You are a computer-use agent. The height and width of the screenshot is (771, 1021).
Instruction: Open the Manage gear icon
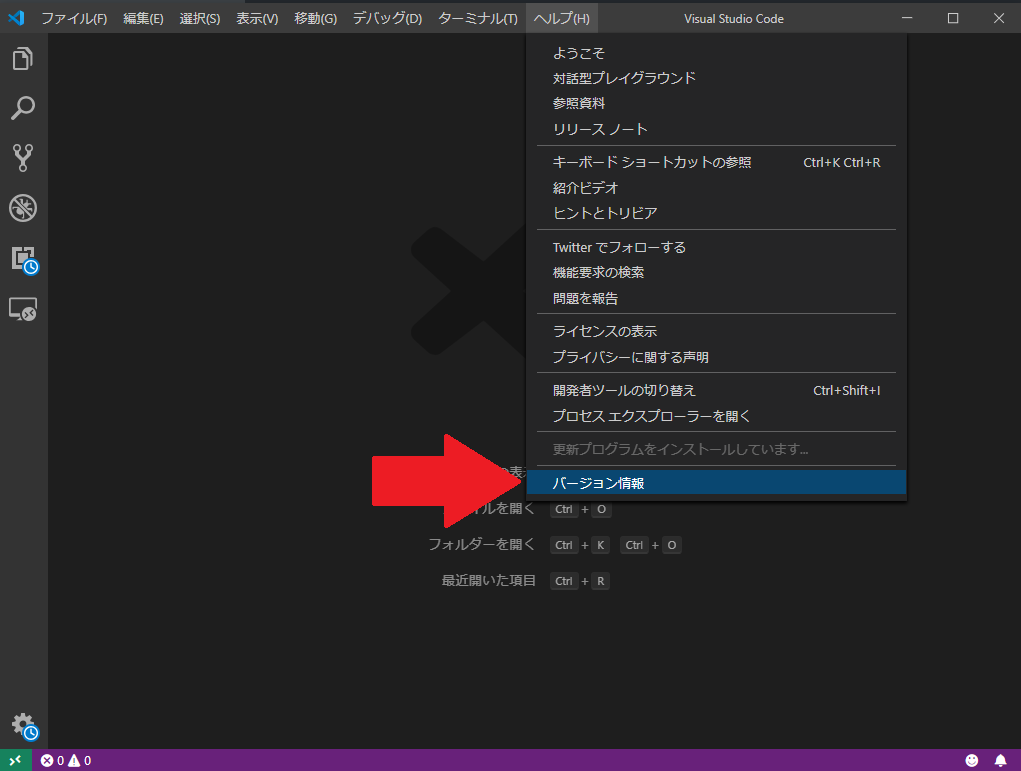click(x=25, y=726)
